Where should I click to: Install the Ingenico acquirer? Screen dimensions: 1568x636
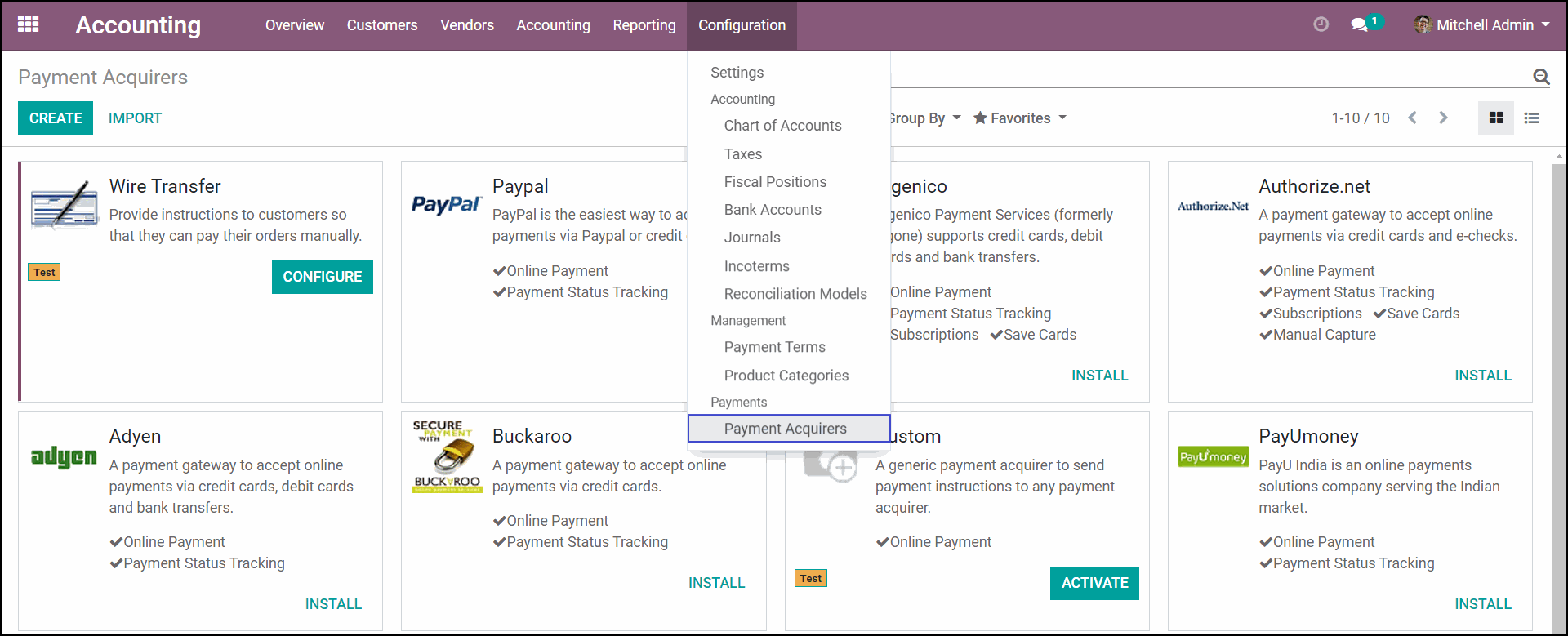pyautogui.click(x=1099, y=376)
